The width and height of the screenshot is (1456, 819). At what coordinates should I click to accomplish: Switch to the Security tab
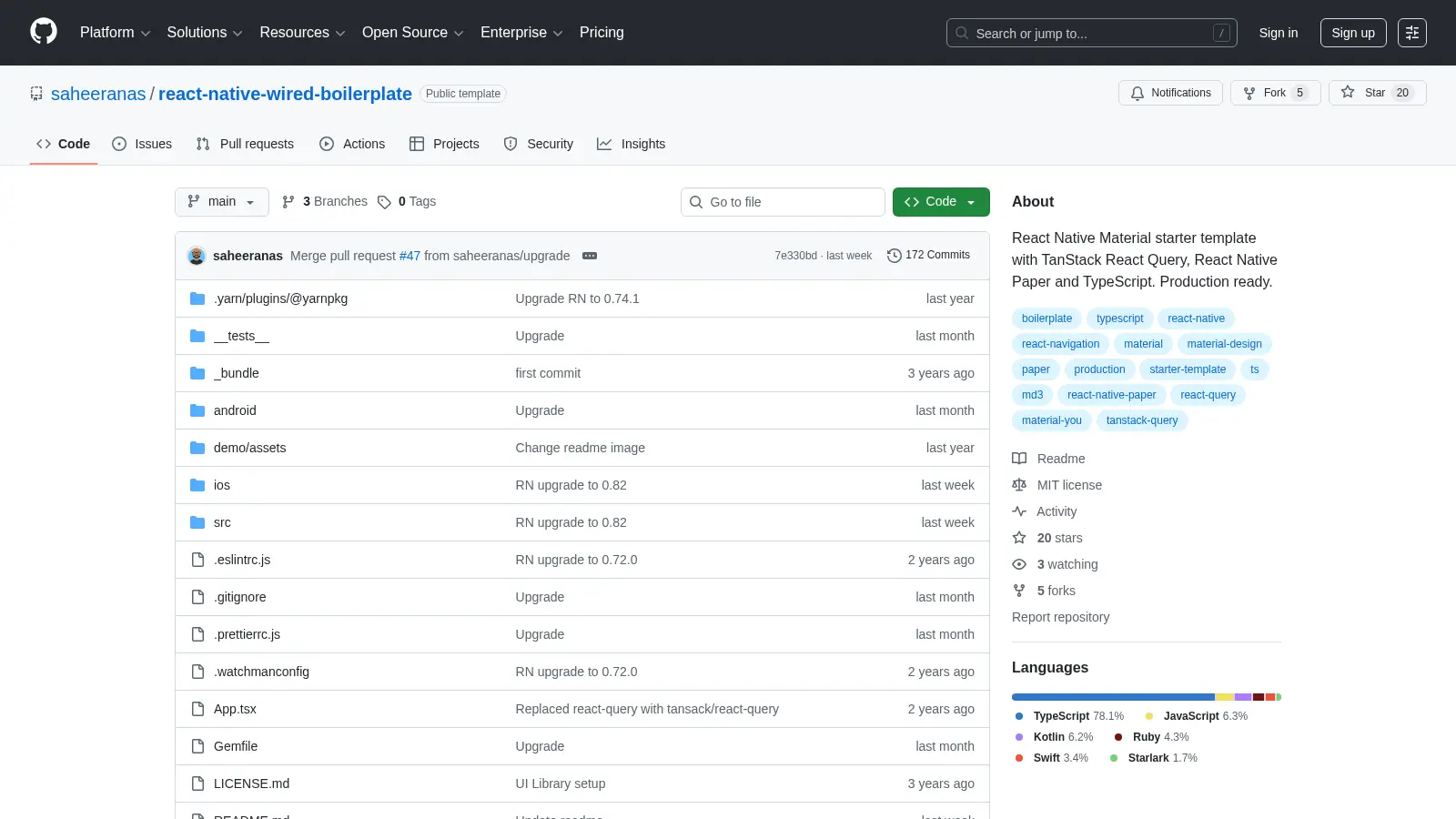click(539, 144)
